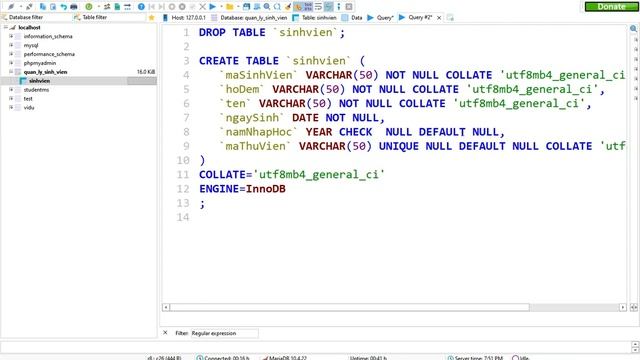Expand the test database node

click(11, 99)
